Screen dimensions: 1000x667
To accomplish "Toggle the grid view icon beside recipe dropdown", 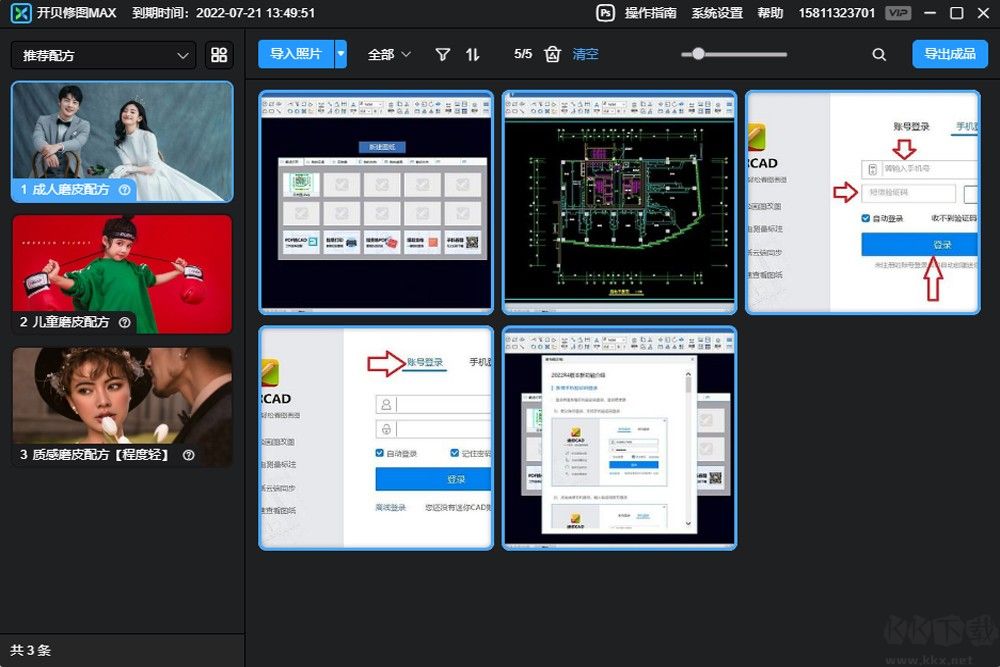I will (x=218, y=55).
